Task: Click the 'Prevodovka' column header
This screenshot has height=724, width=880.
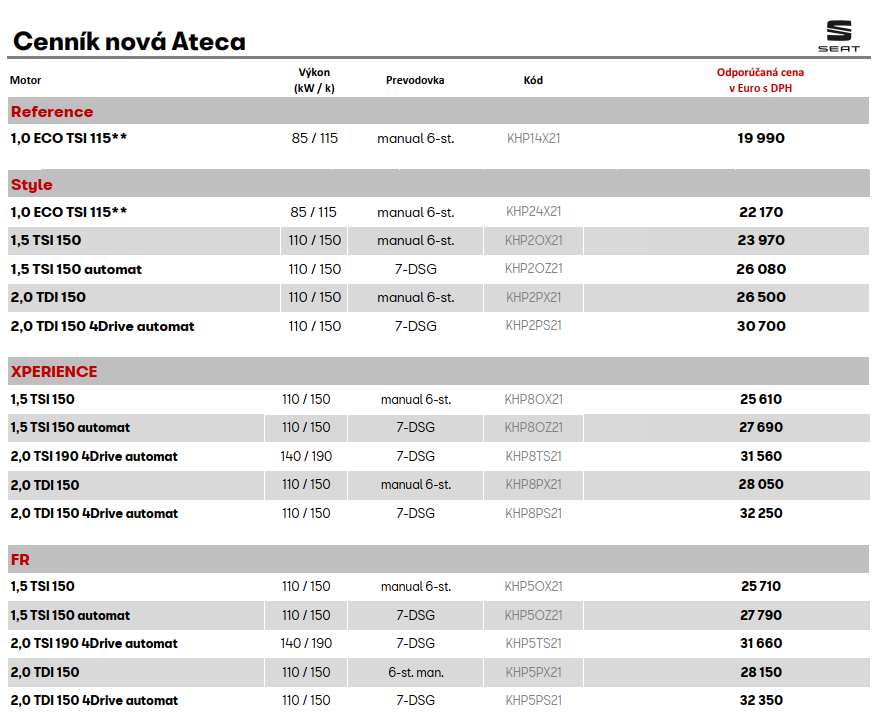Action: click(415, 80)
